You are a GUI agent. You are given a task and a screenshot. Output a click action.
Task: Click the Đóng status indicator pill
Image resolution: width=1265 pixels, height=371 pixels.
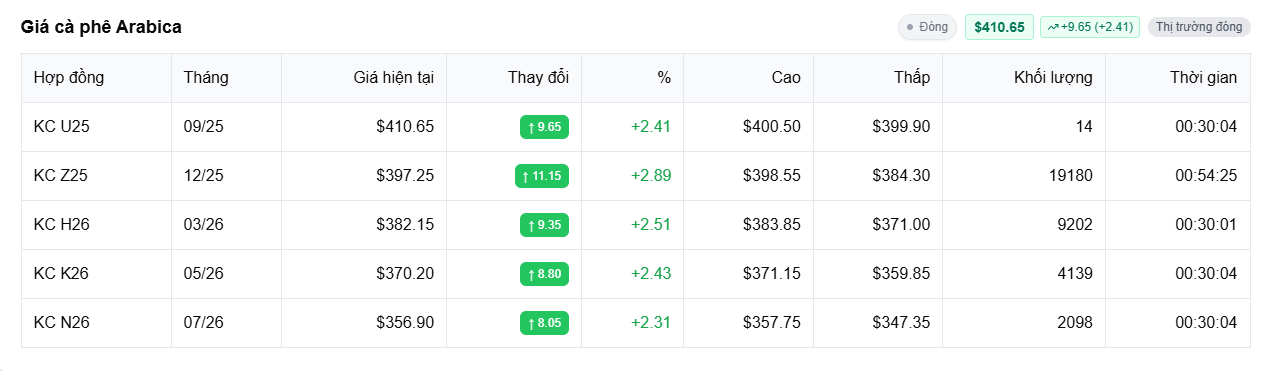pos(927,27)
